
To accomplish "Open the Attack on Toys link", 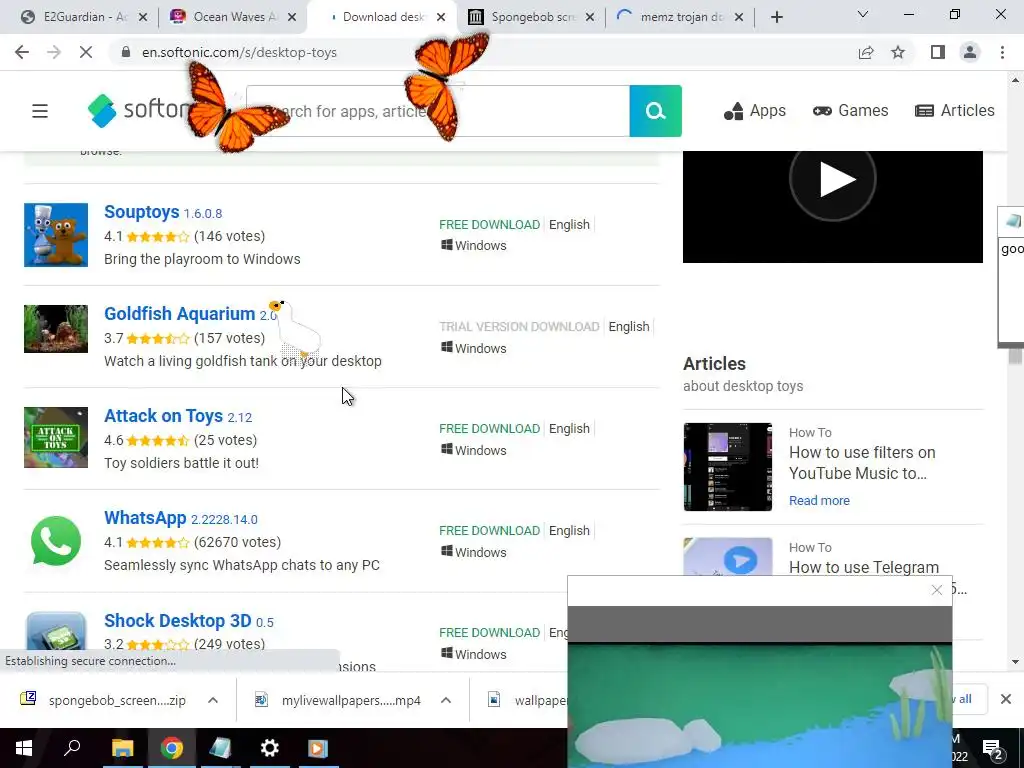I will pyautogui.click(x=163, y=416).
